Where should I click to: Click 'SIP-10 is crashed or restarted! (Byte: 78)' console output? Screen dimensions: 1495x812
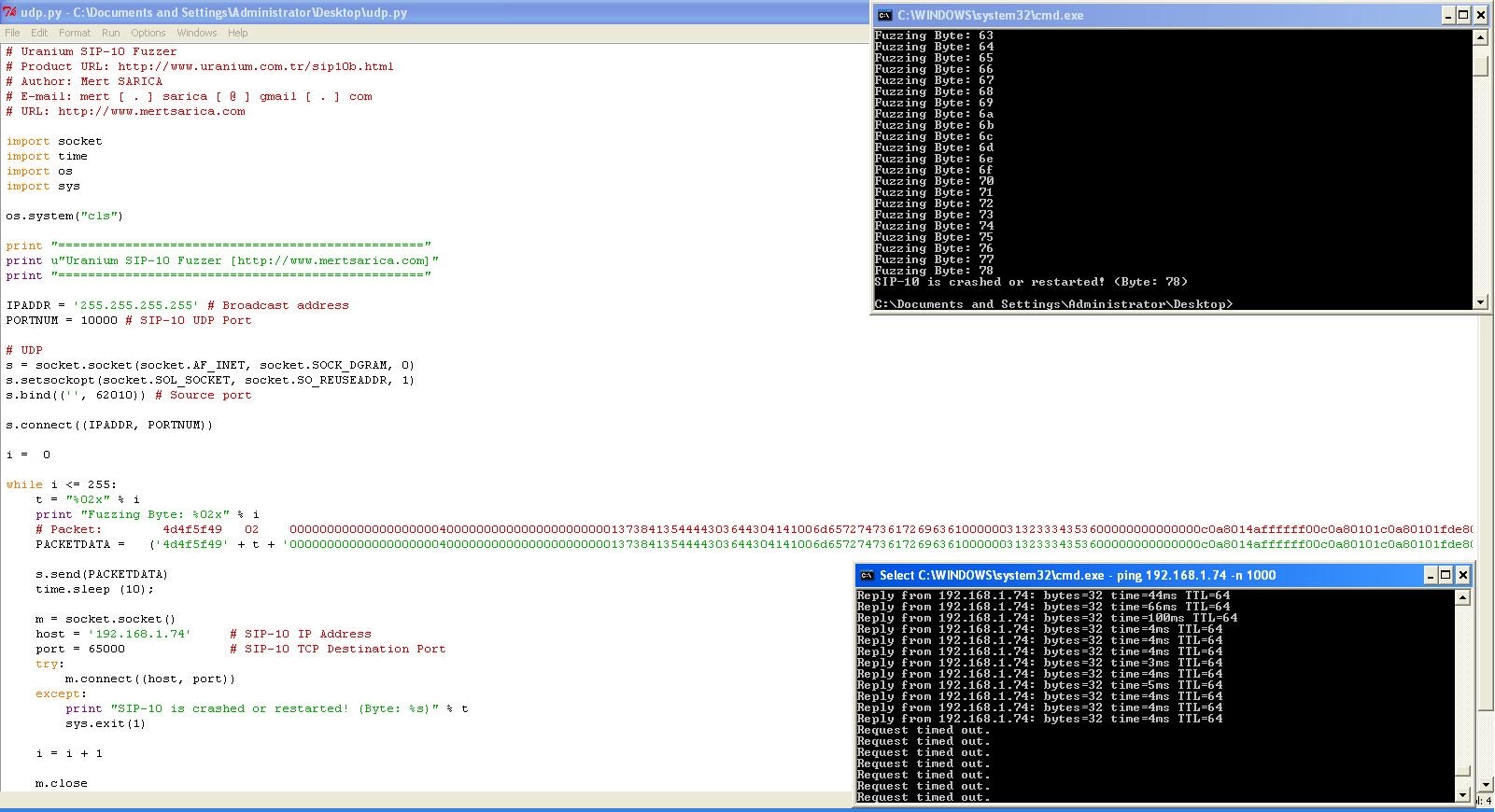[x=1031, y=282]
